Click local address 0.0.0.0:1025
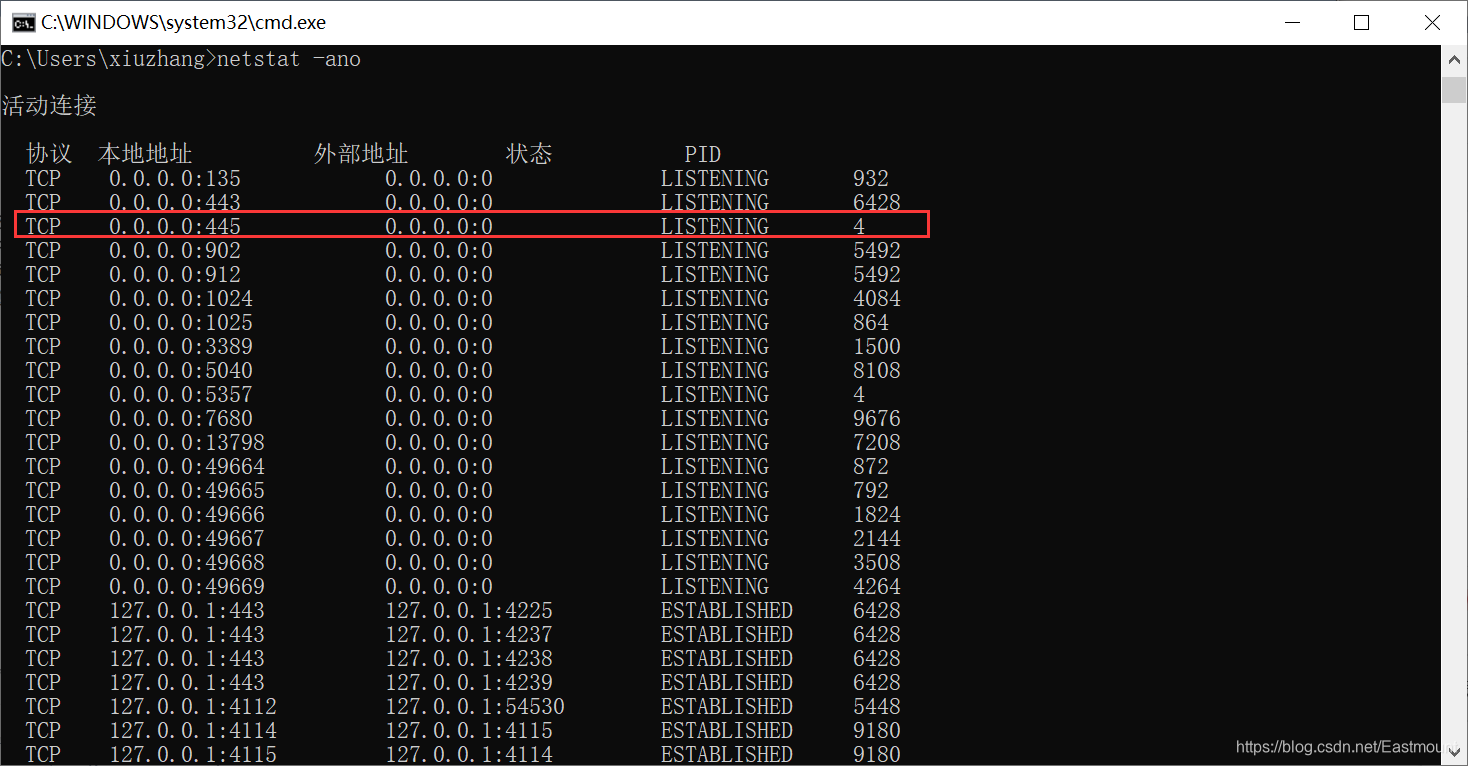1468x766 pixels. point(181,323)
